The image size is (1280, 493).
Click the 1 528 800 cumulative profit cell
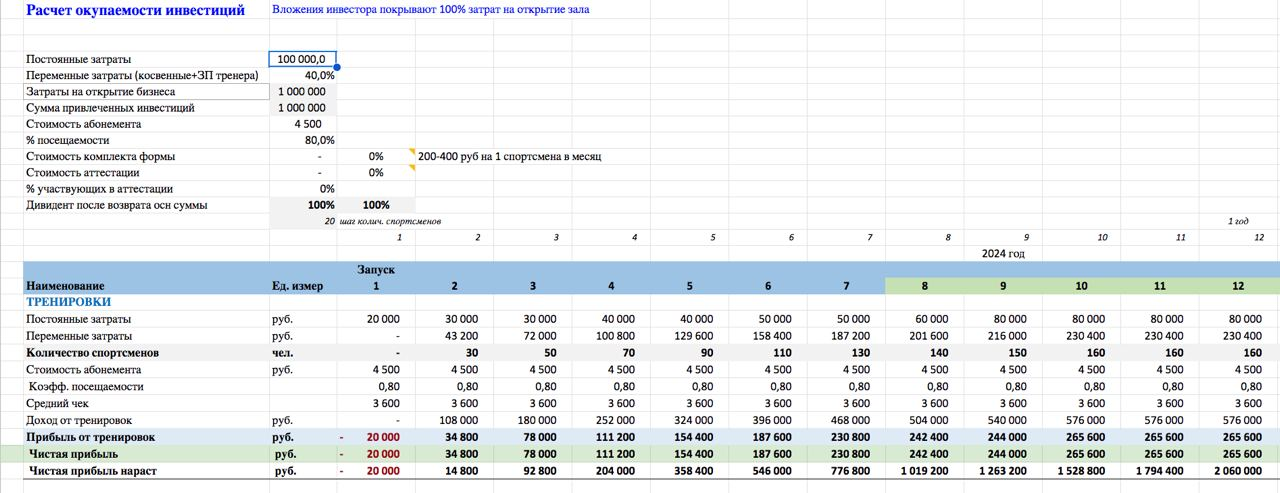1081,470
